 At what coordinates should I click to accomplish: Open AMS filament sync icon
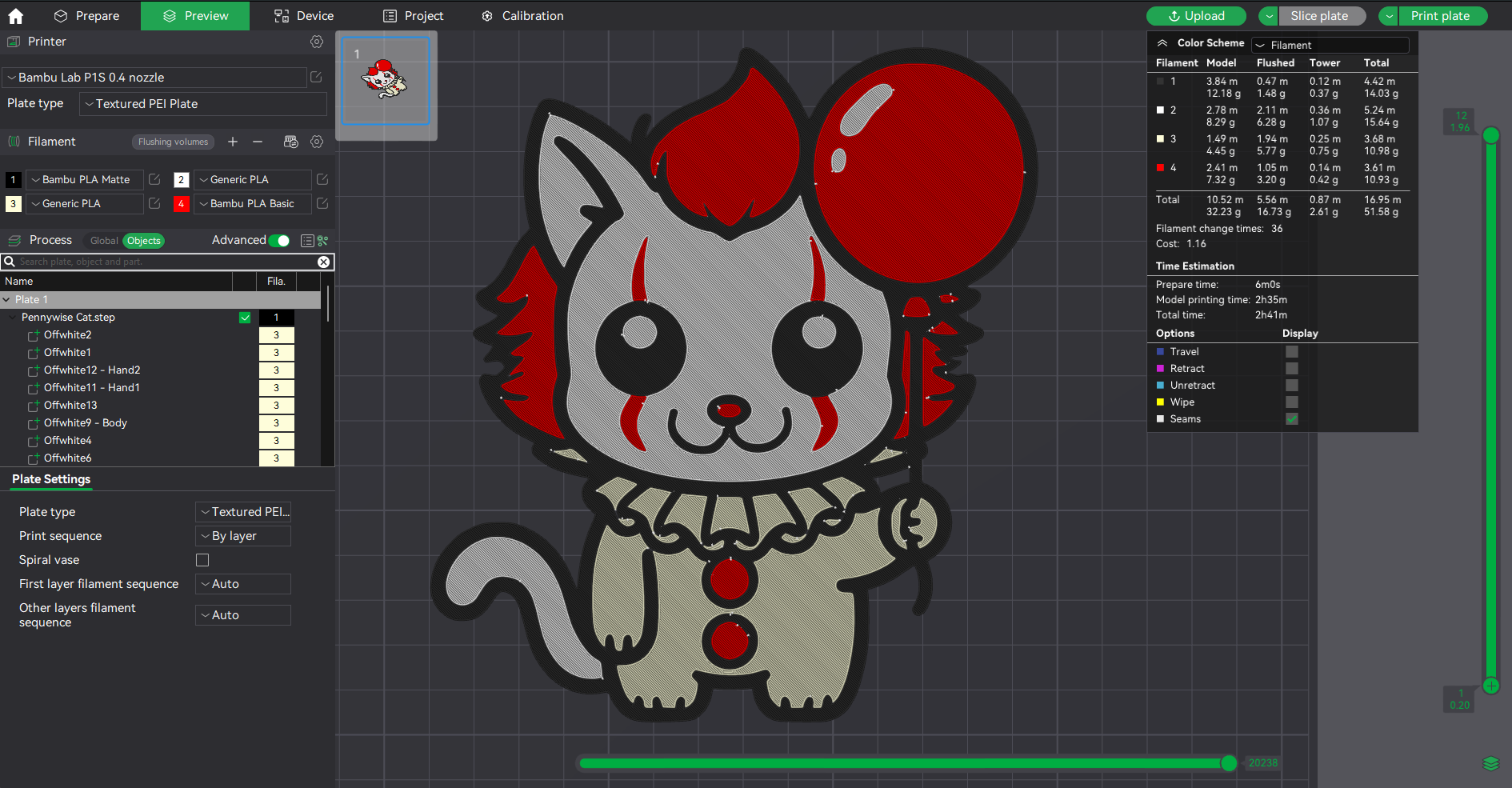coord(291,142)
